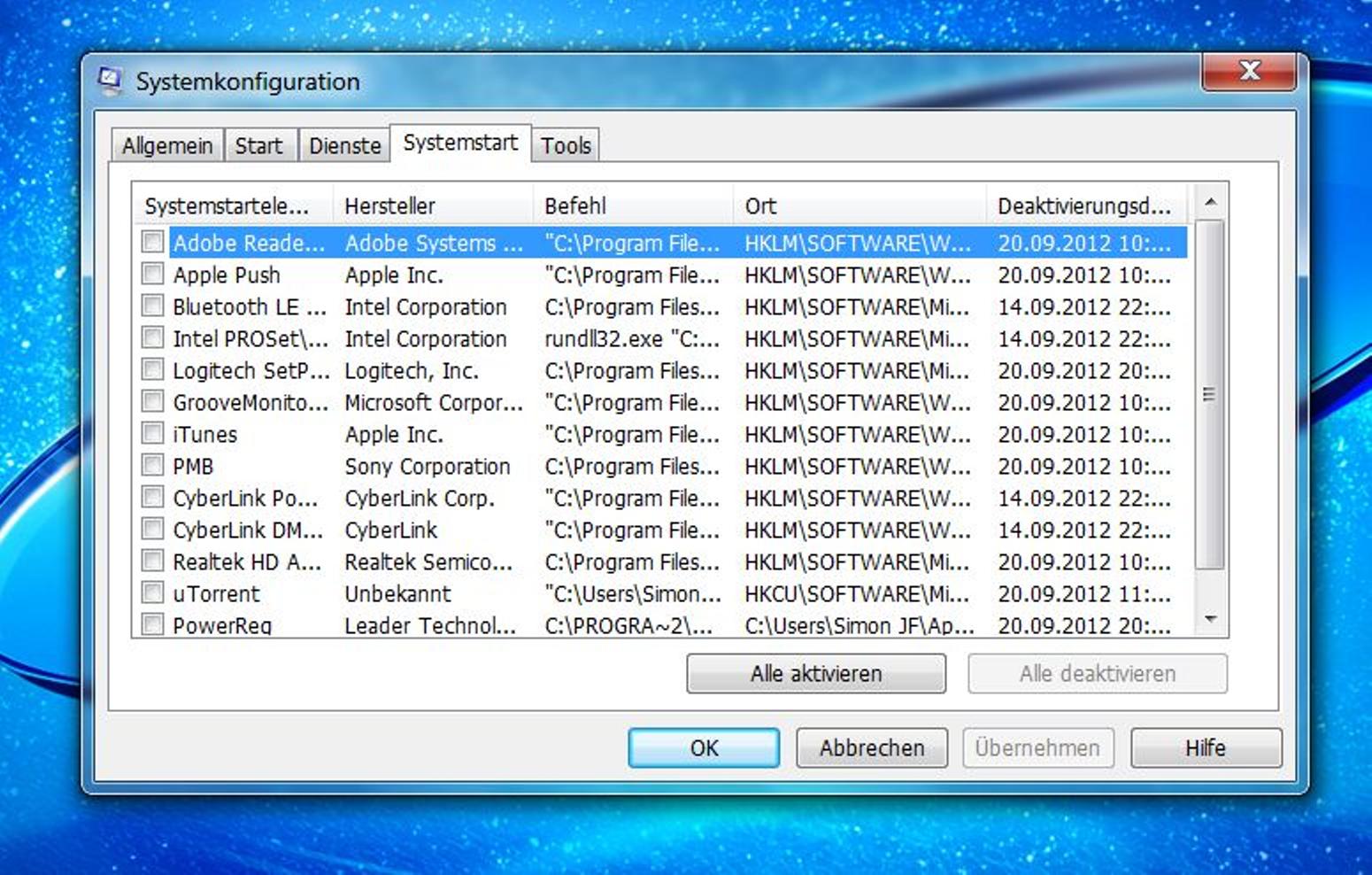
Task: Select the 'CyberLink Corp.' manufacturer cell
Action: coord(420,498)
